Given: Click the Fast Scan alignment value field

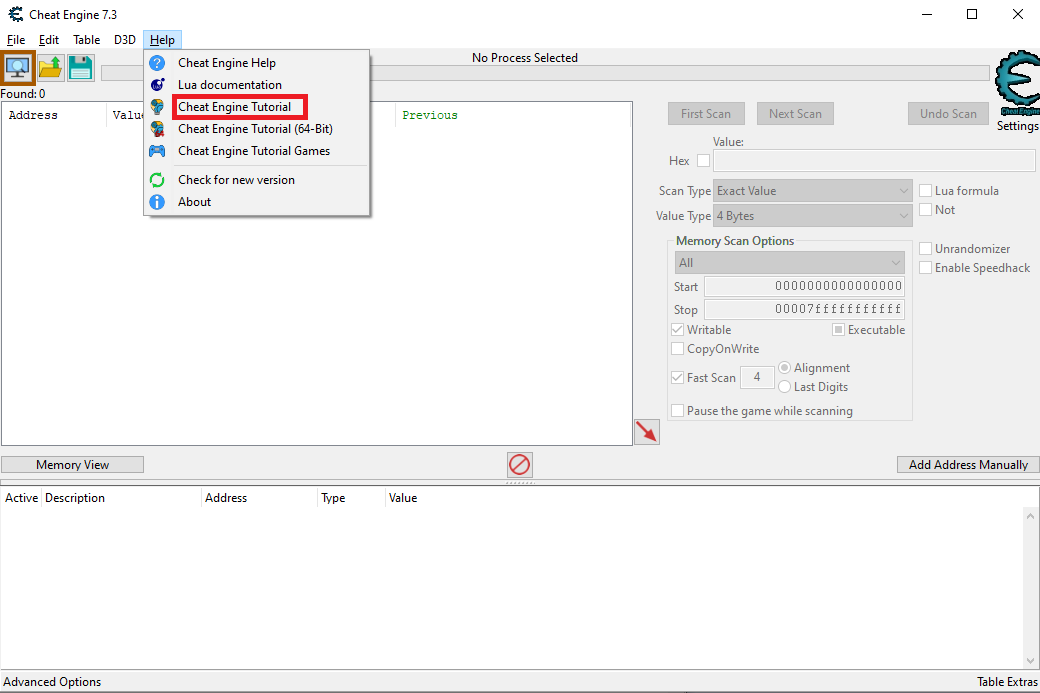Looking at the screenshot, I should tap(757, 377).
